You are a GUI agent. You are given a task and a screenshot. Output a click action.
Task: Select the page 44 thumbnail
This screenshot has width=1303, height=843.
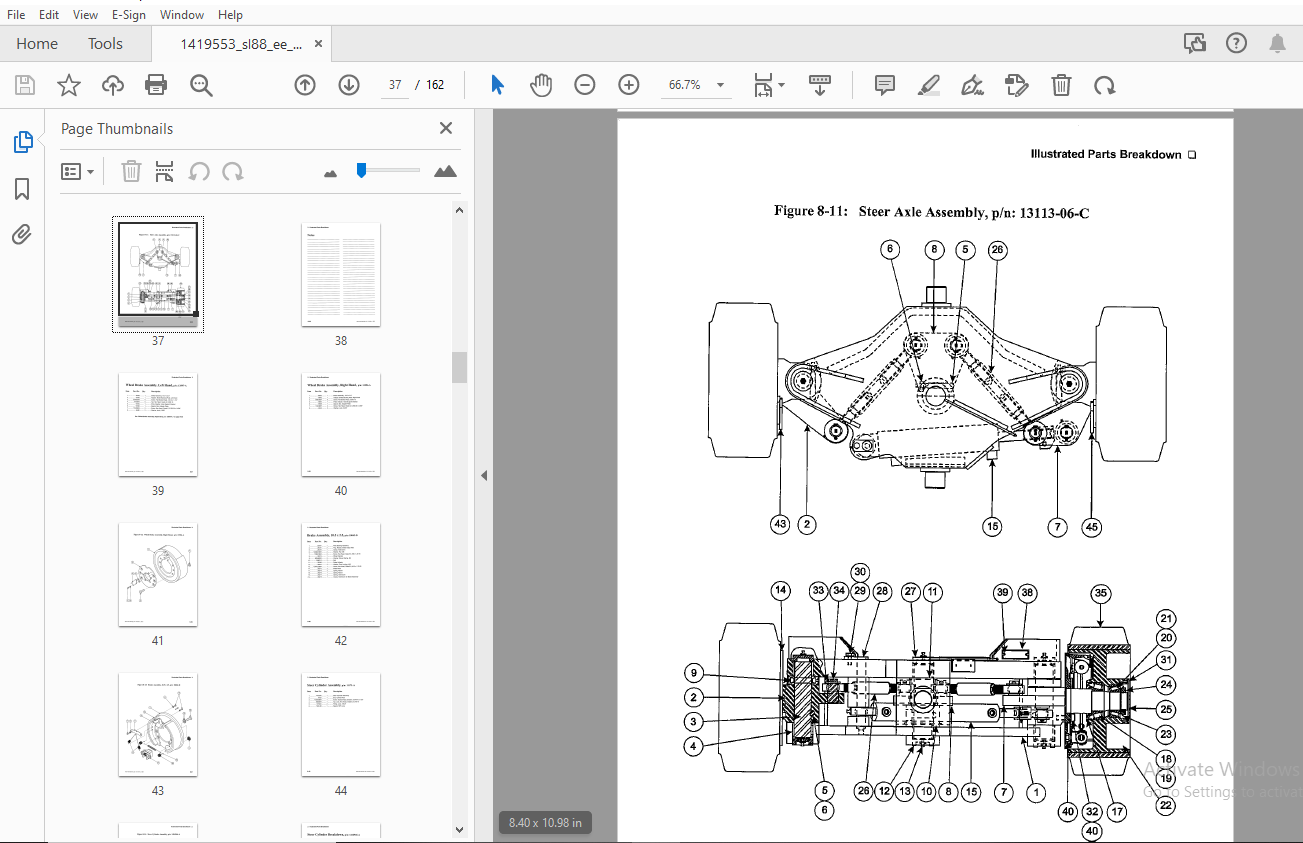click(341, 725)
